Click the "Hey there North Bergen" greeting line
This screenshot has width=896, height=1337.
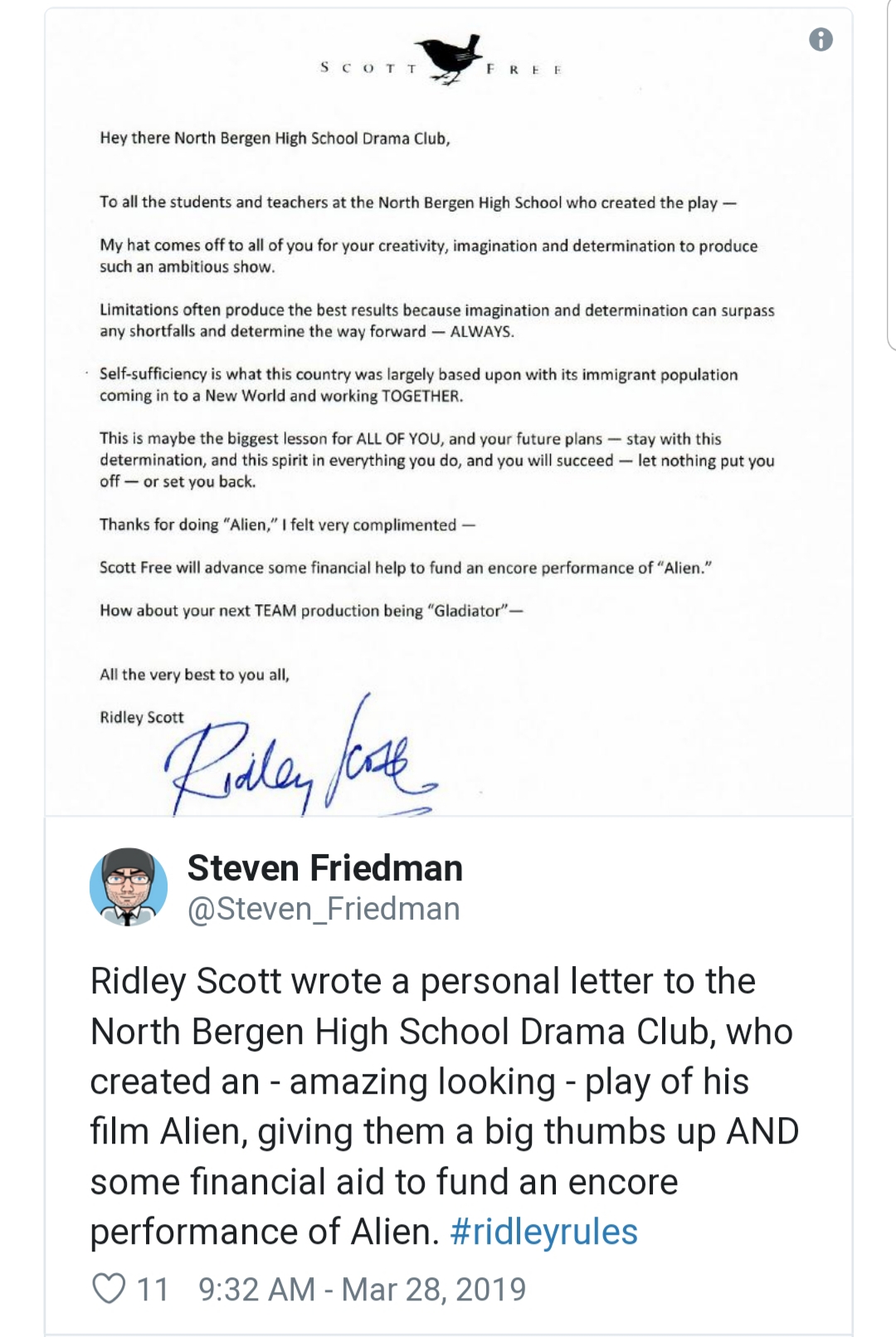275,139
